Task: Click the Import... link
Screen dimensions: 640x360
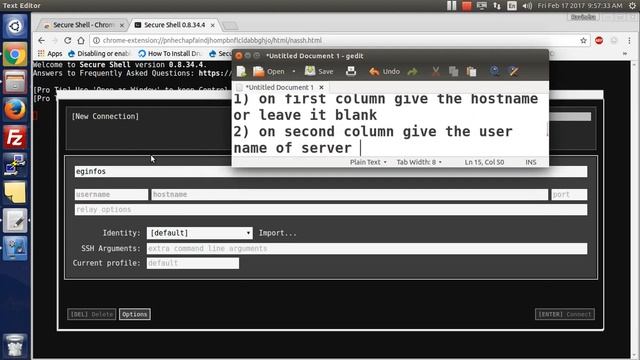Action: (278, 233)
